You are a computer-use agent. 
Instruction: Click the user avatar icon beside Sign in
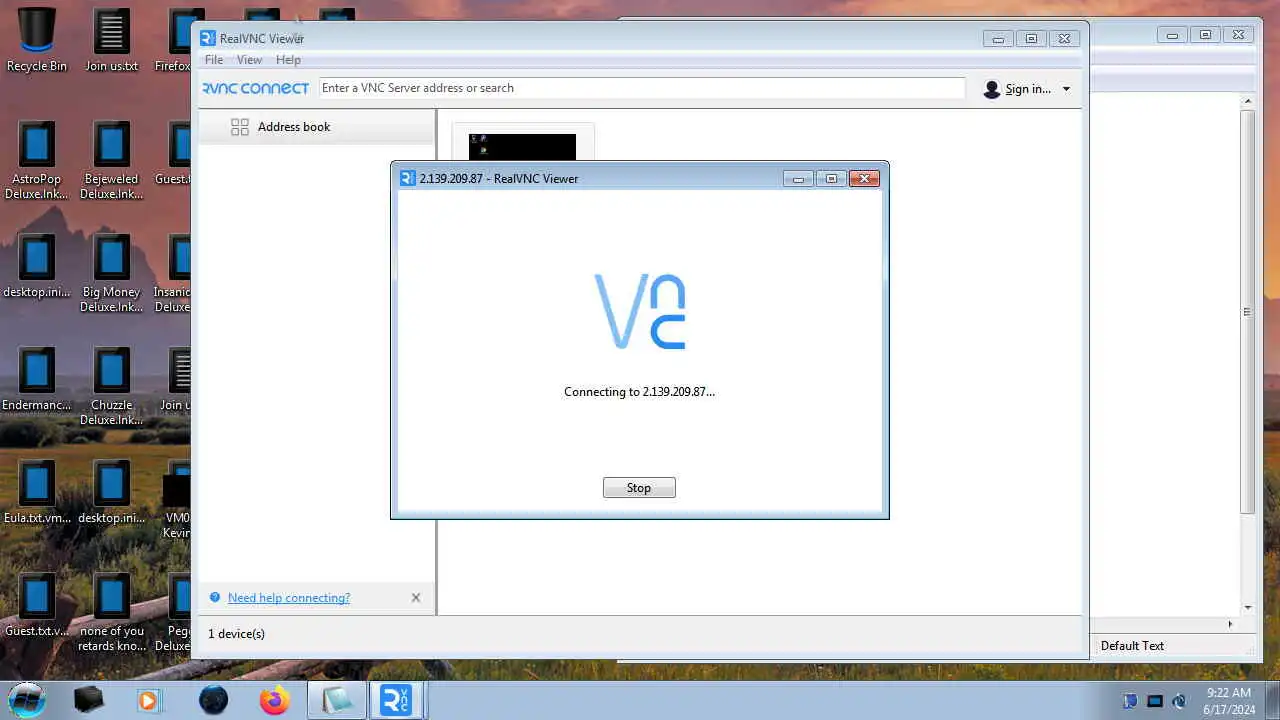(992, 89)
